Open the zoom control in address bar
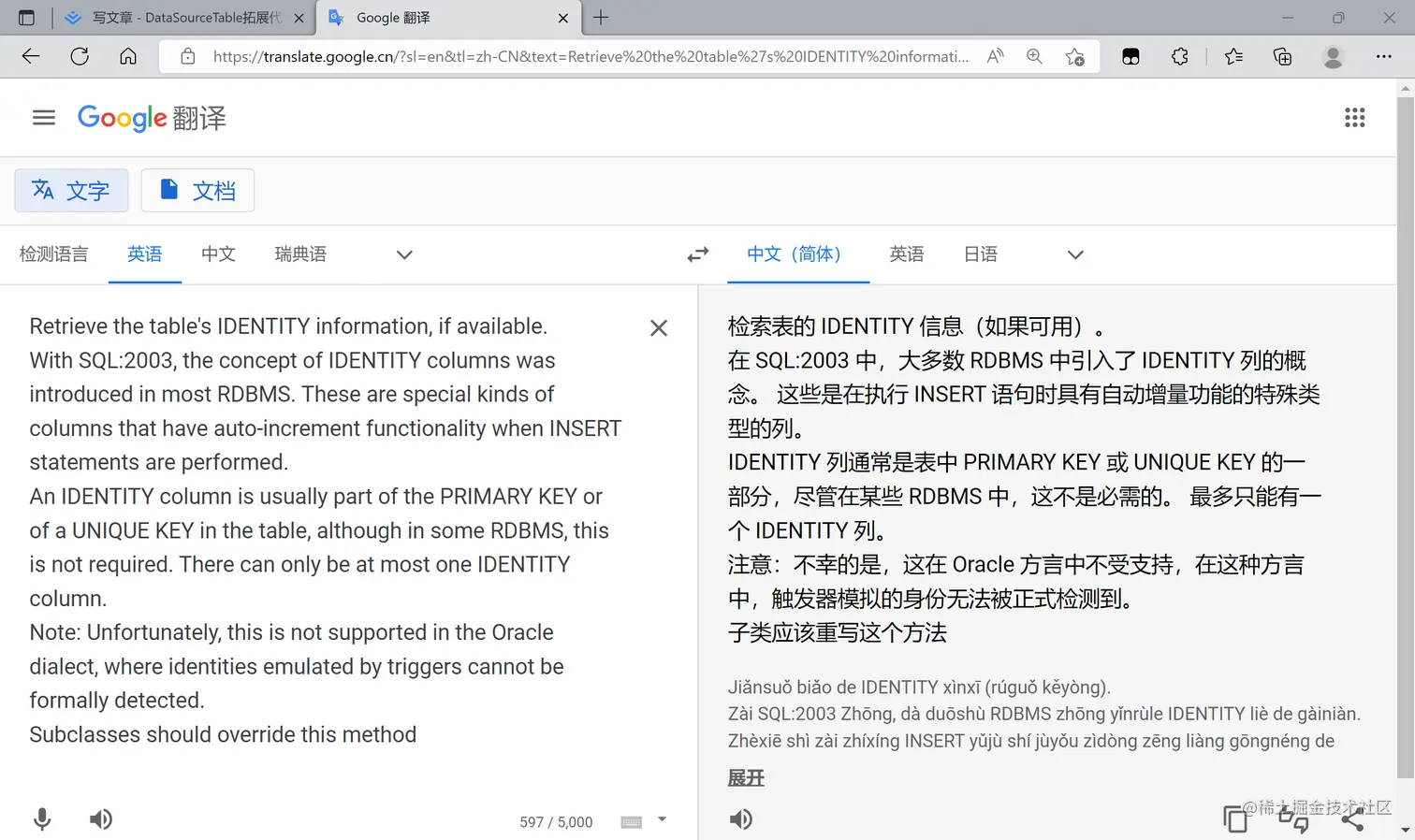This screenshot has height=840, width=1415. (x=1034, y=57)
